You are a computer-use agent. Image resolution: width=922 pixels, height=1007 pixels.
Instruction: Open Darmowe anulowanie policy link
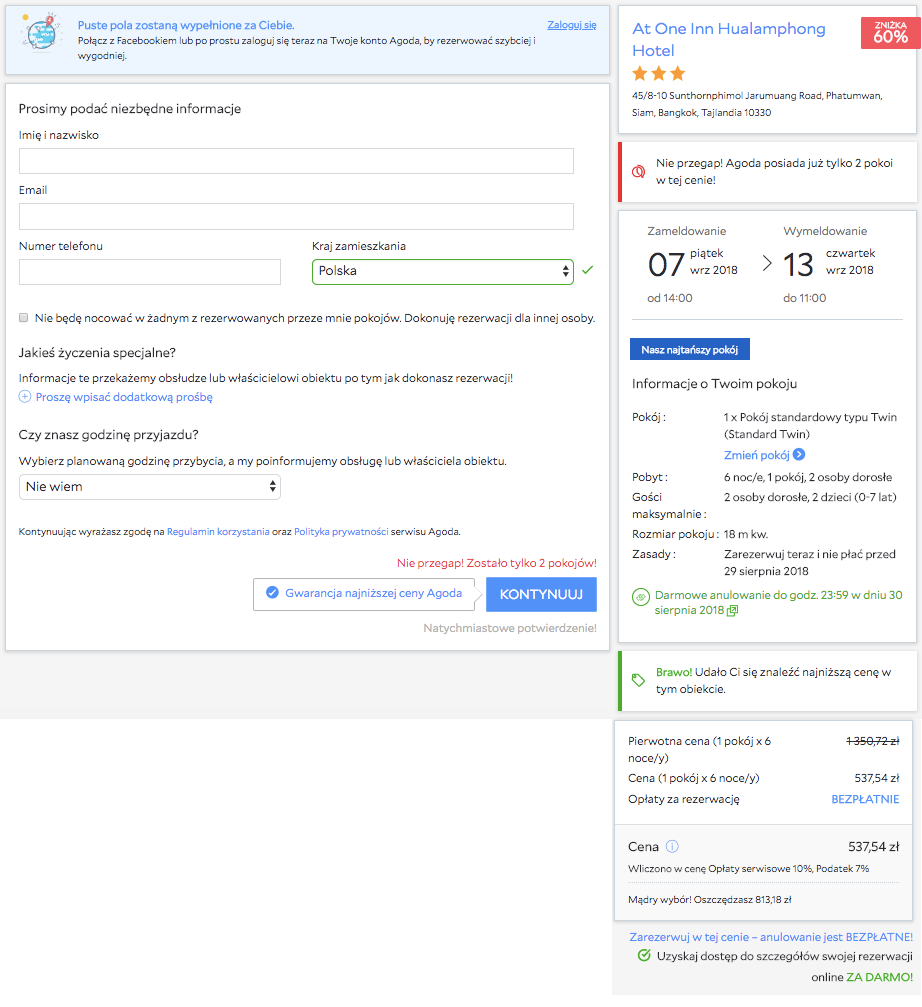778,602
